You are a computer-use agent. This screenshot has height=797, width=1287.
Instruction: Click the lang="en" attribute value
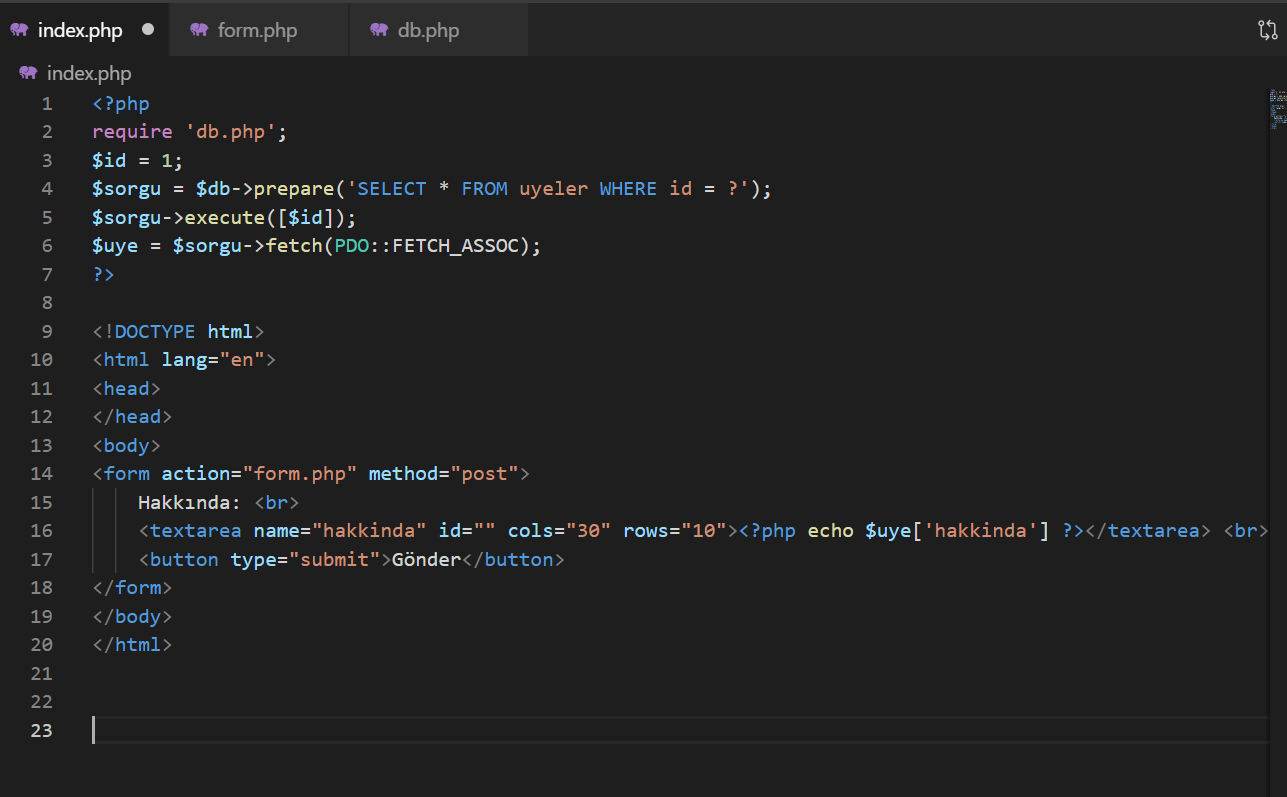tap(242, 360)
